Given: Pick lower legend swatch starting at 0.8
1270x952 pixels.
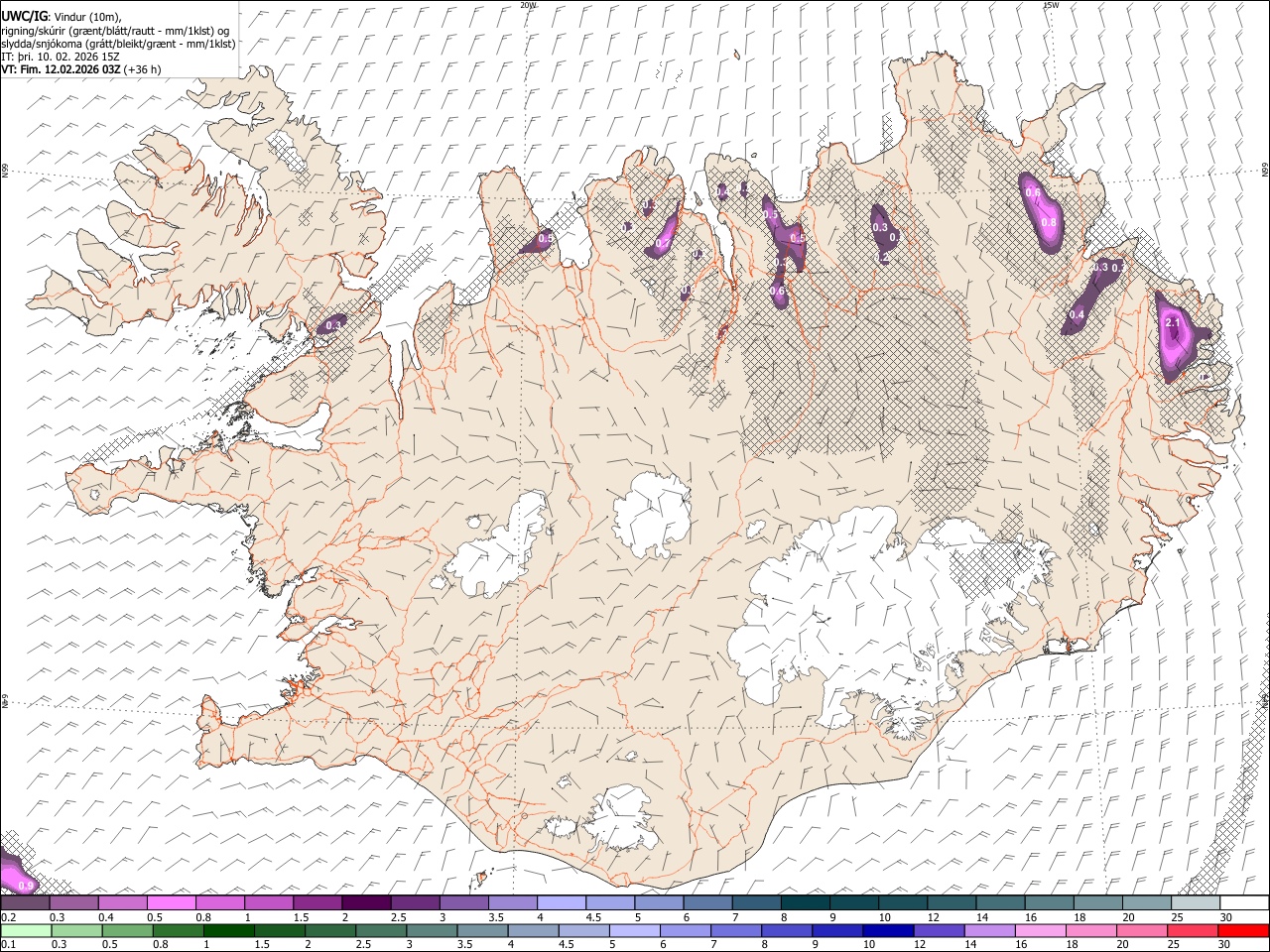Looking at the screenshot, I should coord(179,930).
